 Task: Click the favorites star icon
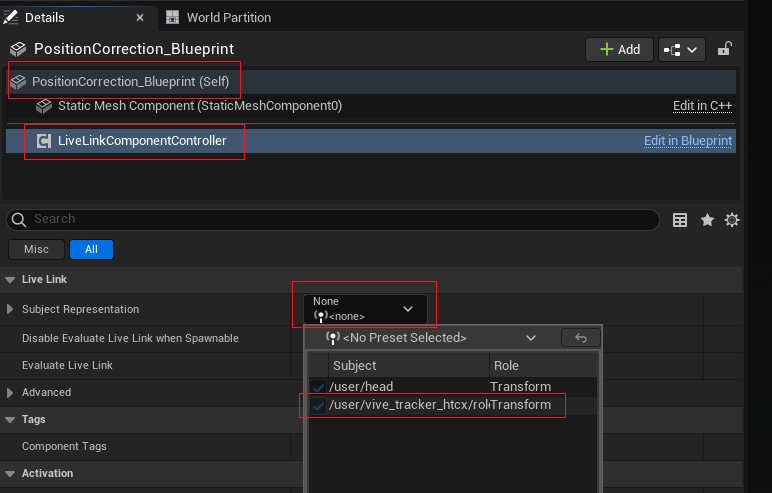(707, 220)
